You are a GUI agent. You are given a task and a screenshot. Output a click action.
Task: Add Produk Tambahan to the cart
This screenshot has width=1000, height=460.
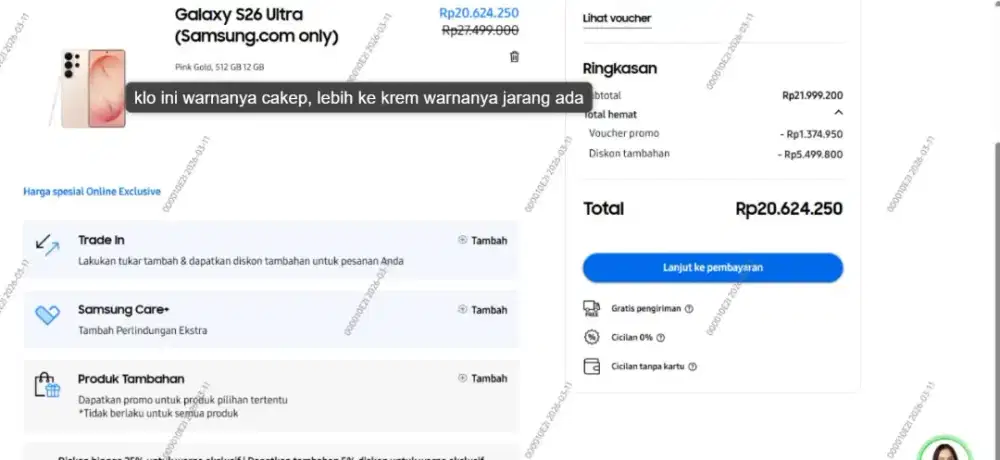[483, 378]
